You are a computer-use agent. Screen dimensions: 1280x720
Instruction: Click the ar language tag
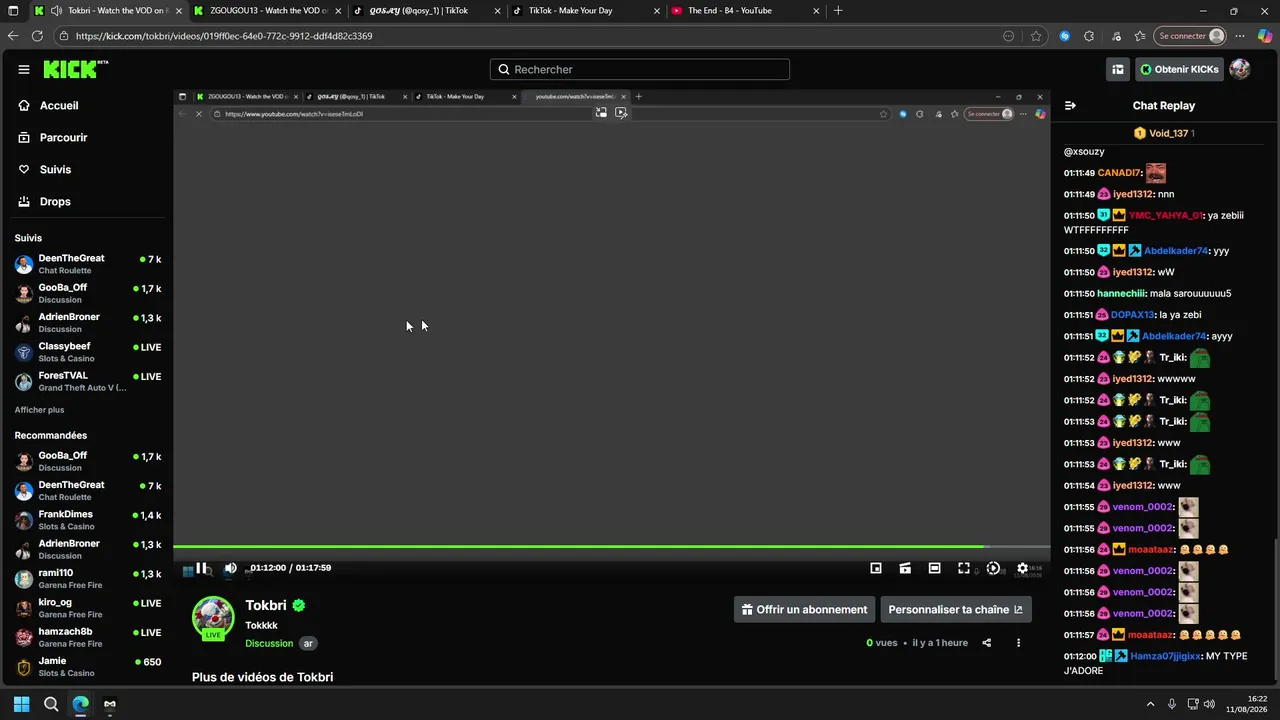point(309,643)
